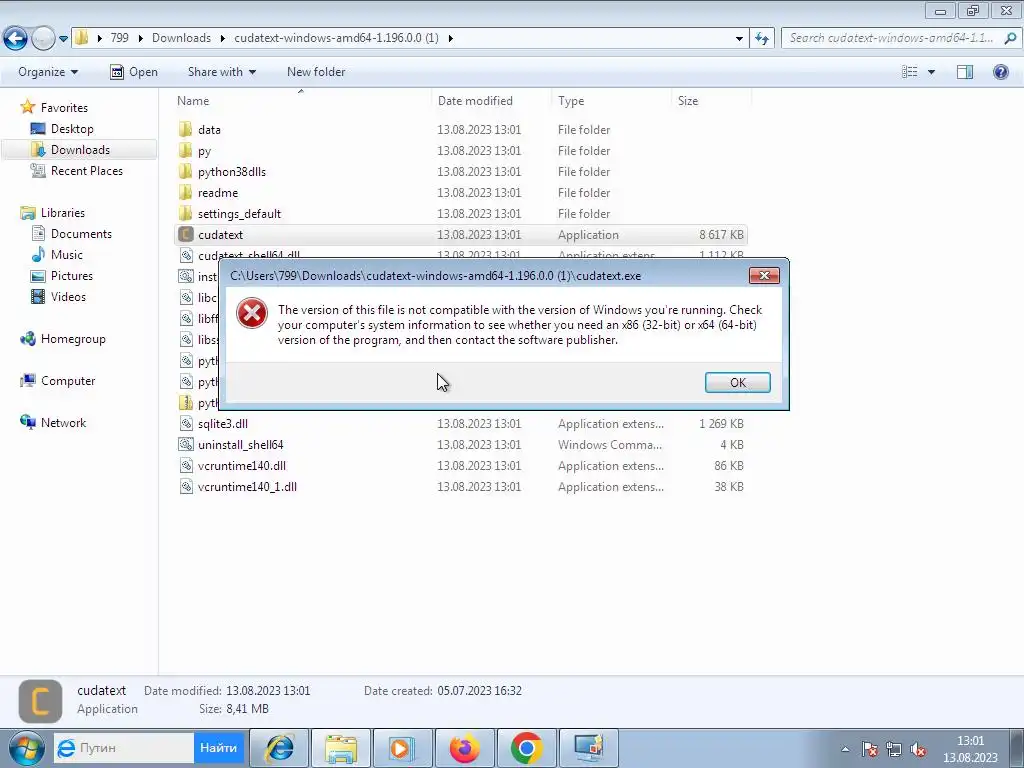Viewport: 1024px width, 768px height.
Task: Open Explorer help
Action: 1000,72
